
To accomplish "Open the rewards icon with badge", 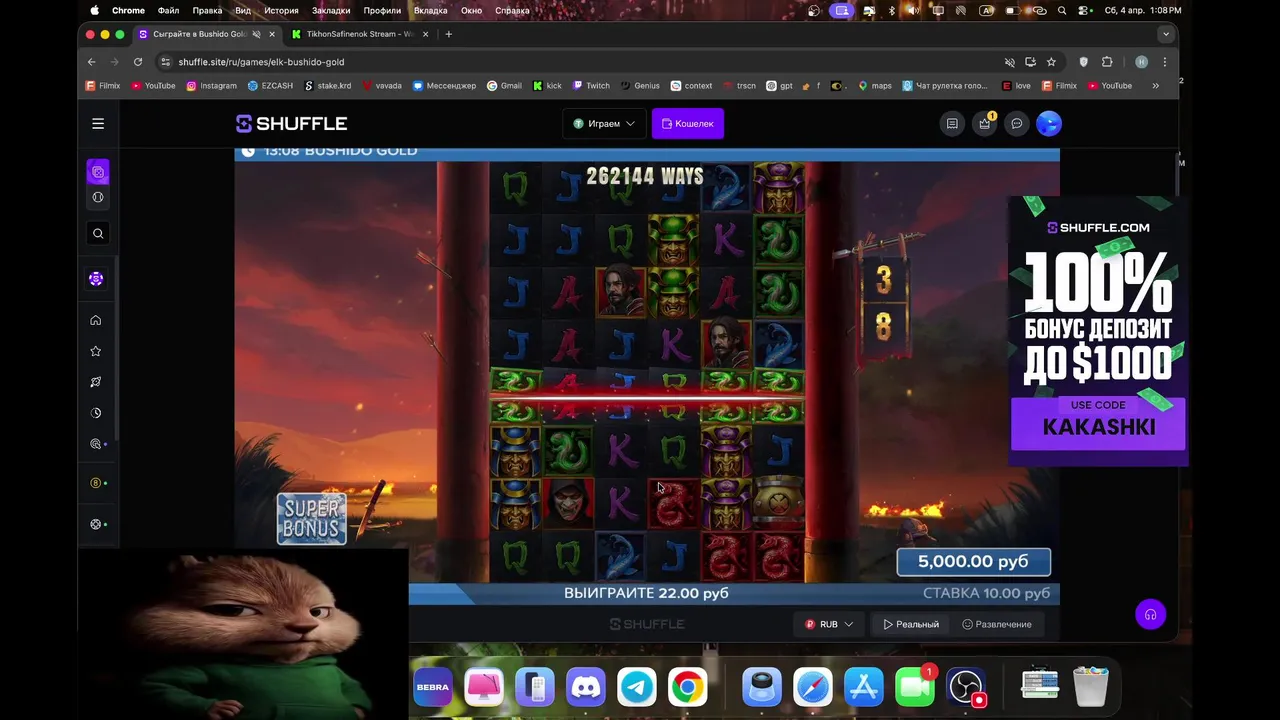I will 985,124.
